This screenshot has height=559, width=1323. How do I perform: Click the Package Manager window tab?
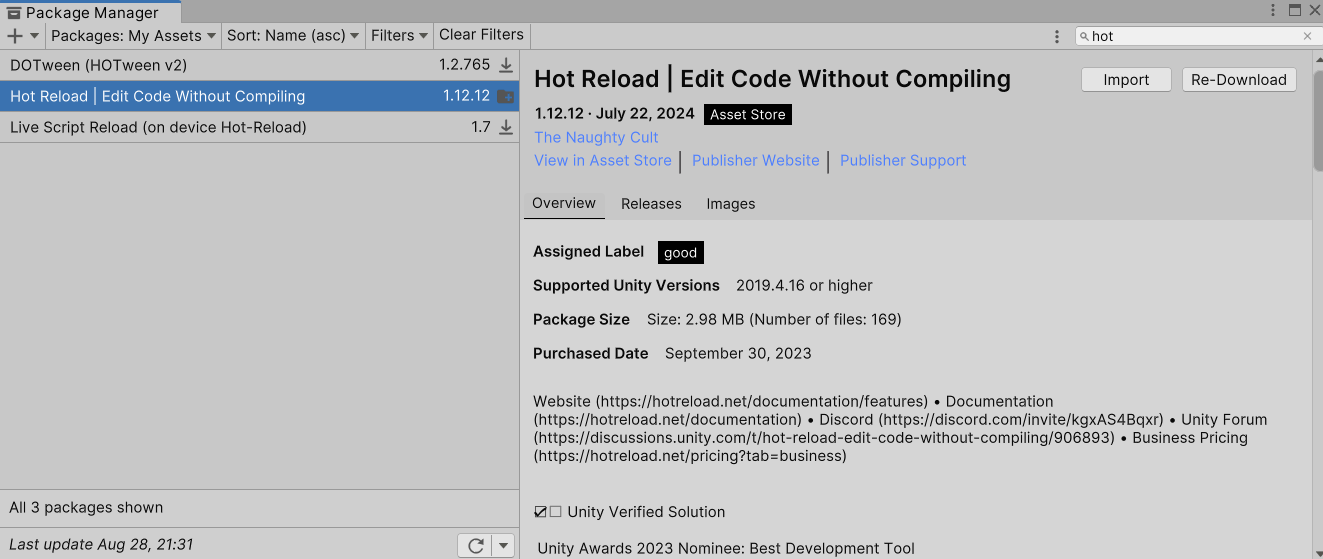[x=91, y=12]
